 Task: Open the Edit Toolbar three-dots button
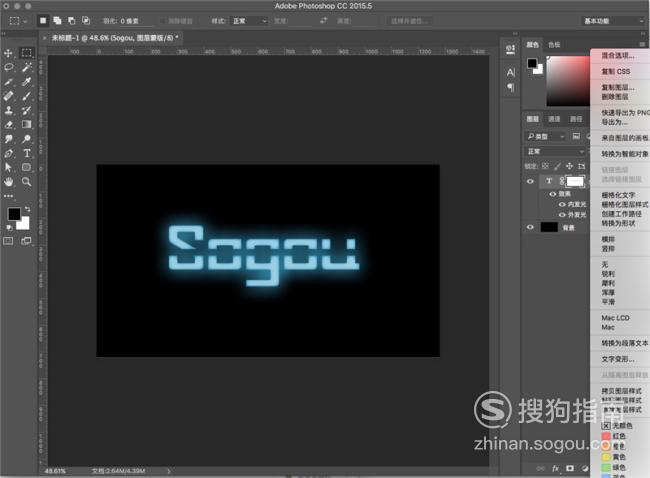tap(8, 196)
